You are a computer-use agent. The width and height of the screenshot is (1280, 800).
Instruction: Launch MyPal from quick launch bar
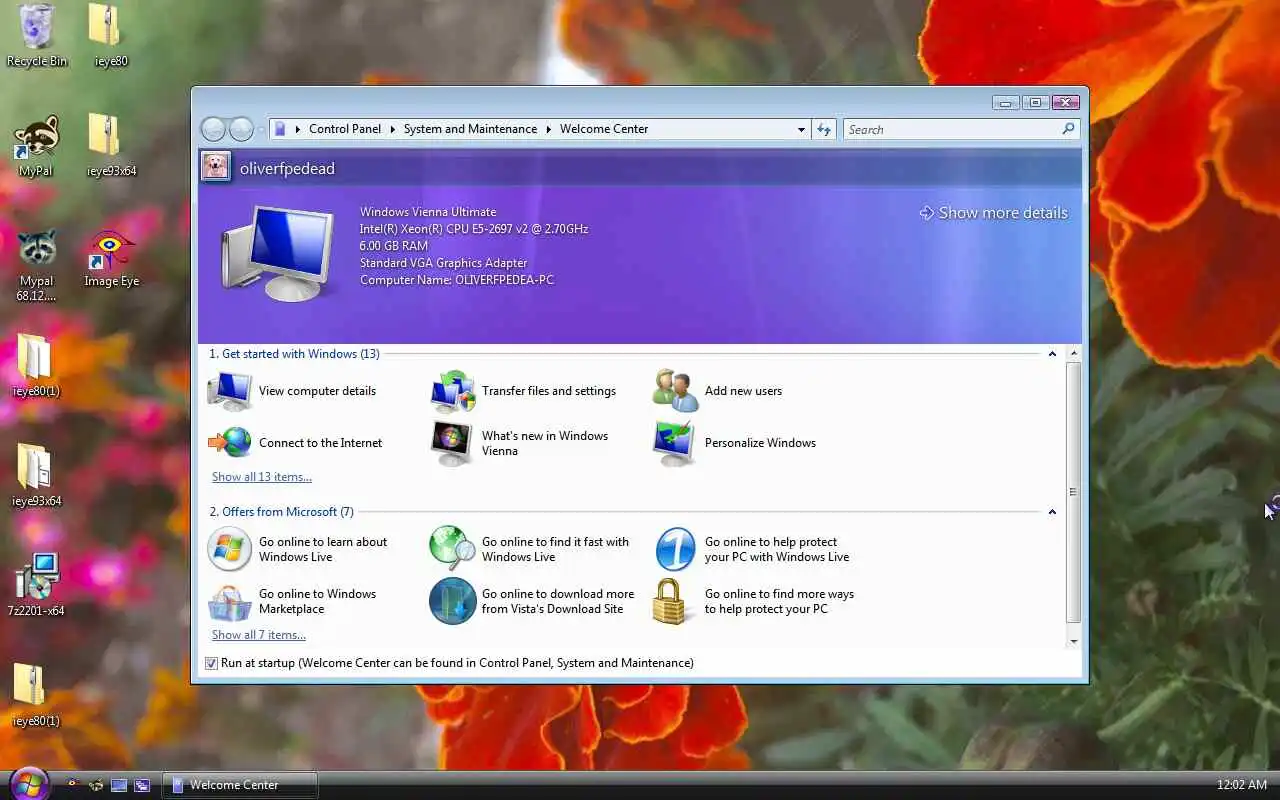click(x=96, y=785)
